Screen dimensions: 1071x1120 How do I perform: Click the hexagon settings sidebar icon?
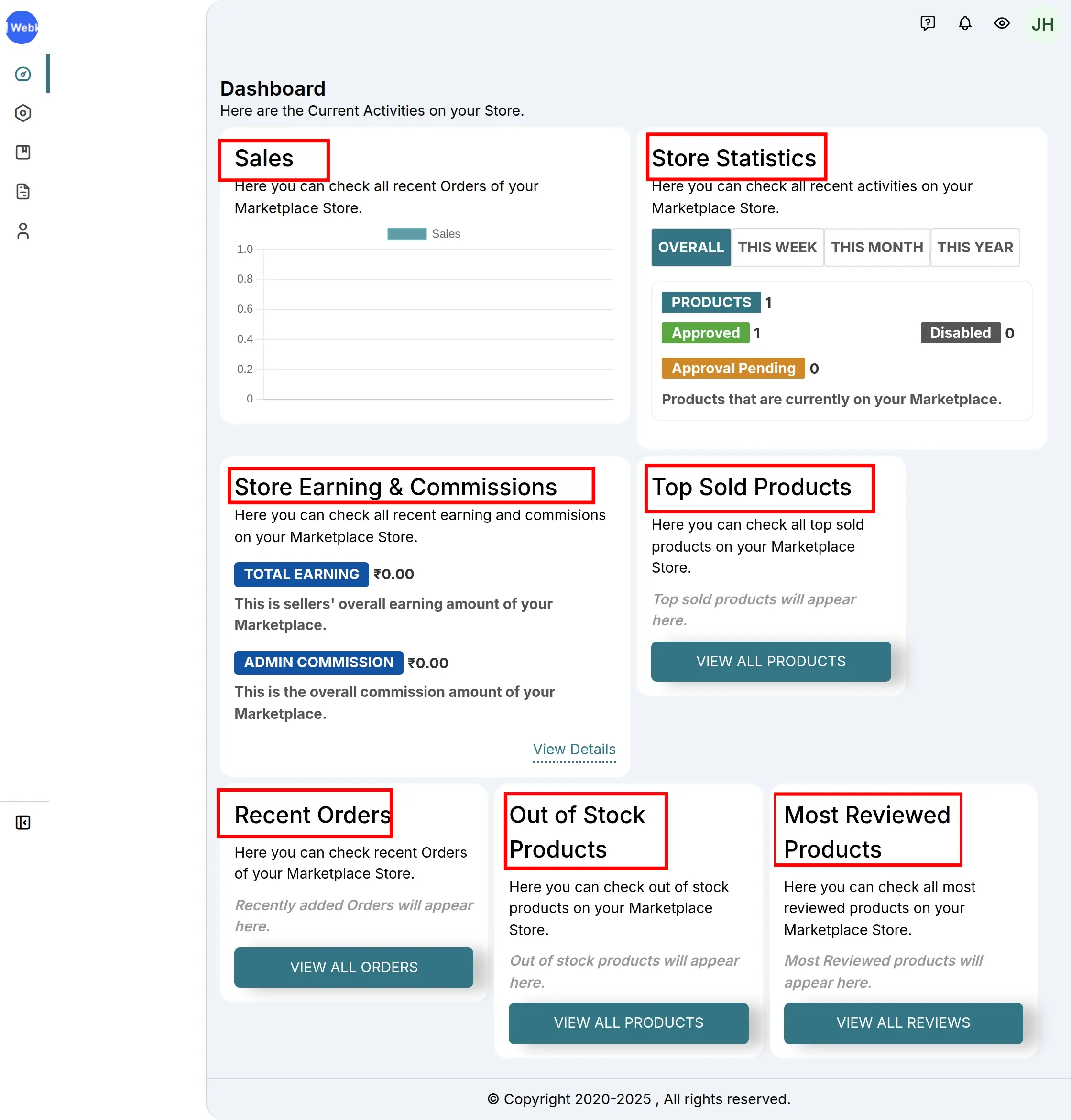coord(23,113)
